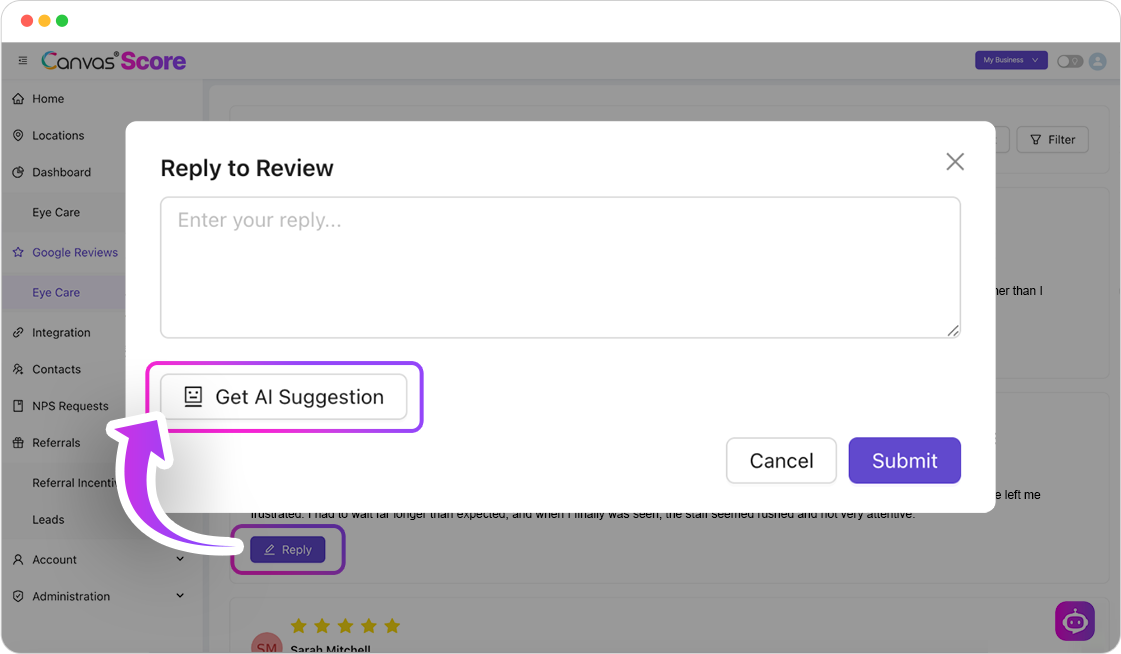This screenshot has width=1121, height=654.
Task: Click the Locations pin icon
Action: point(19,135)
